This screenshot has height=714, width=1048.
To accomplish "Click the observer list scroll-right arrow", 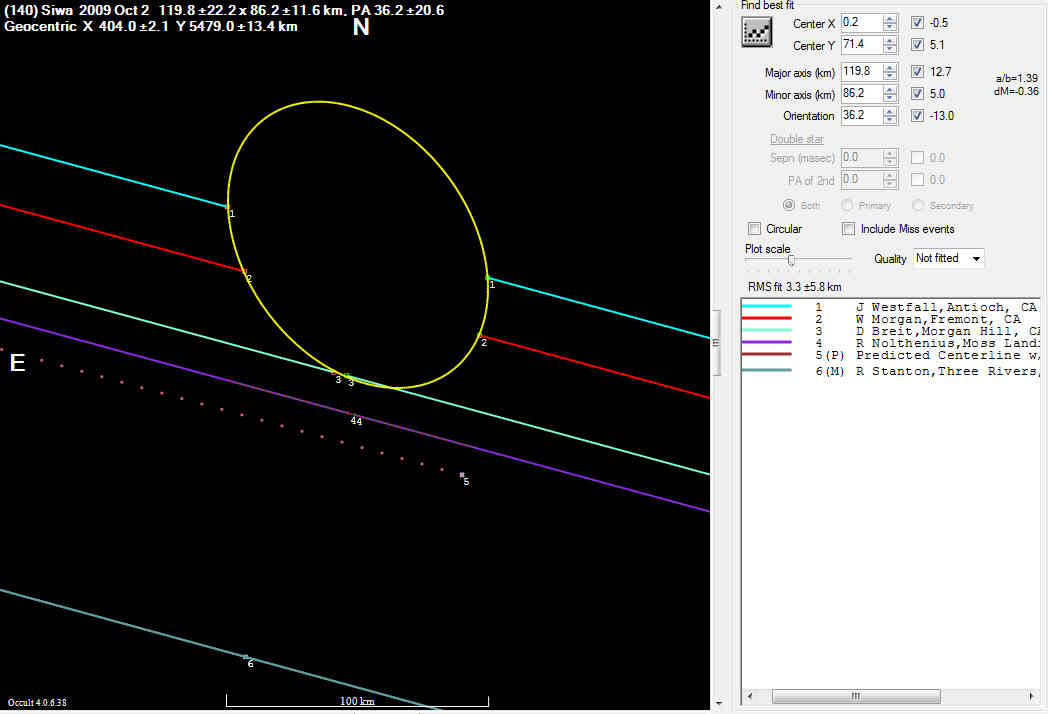I will pos(1032,697).
